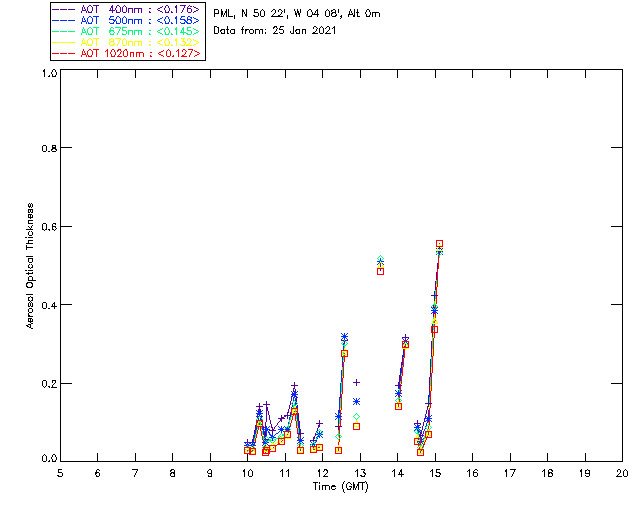Click the PML station location title text
This screenshot has width=640, height=512.
(x=297, y=14)
